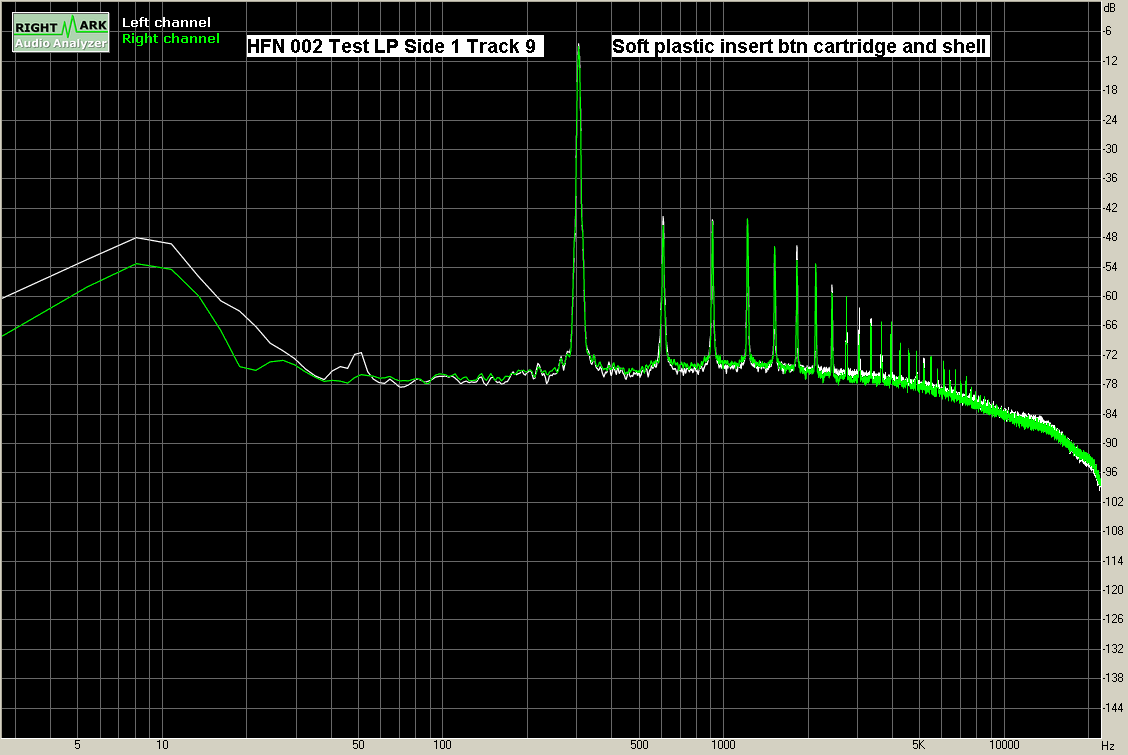Click the 'Soft plastic insert btn cartridge and shell' caption

[799, 46]
